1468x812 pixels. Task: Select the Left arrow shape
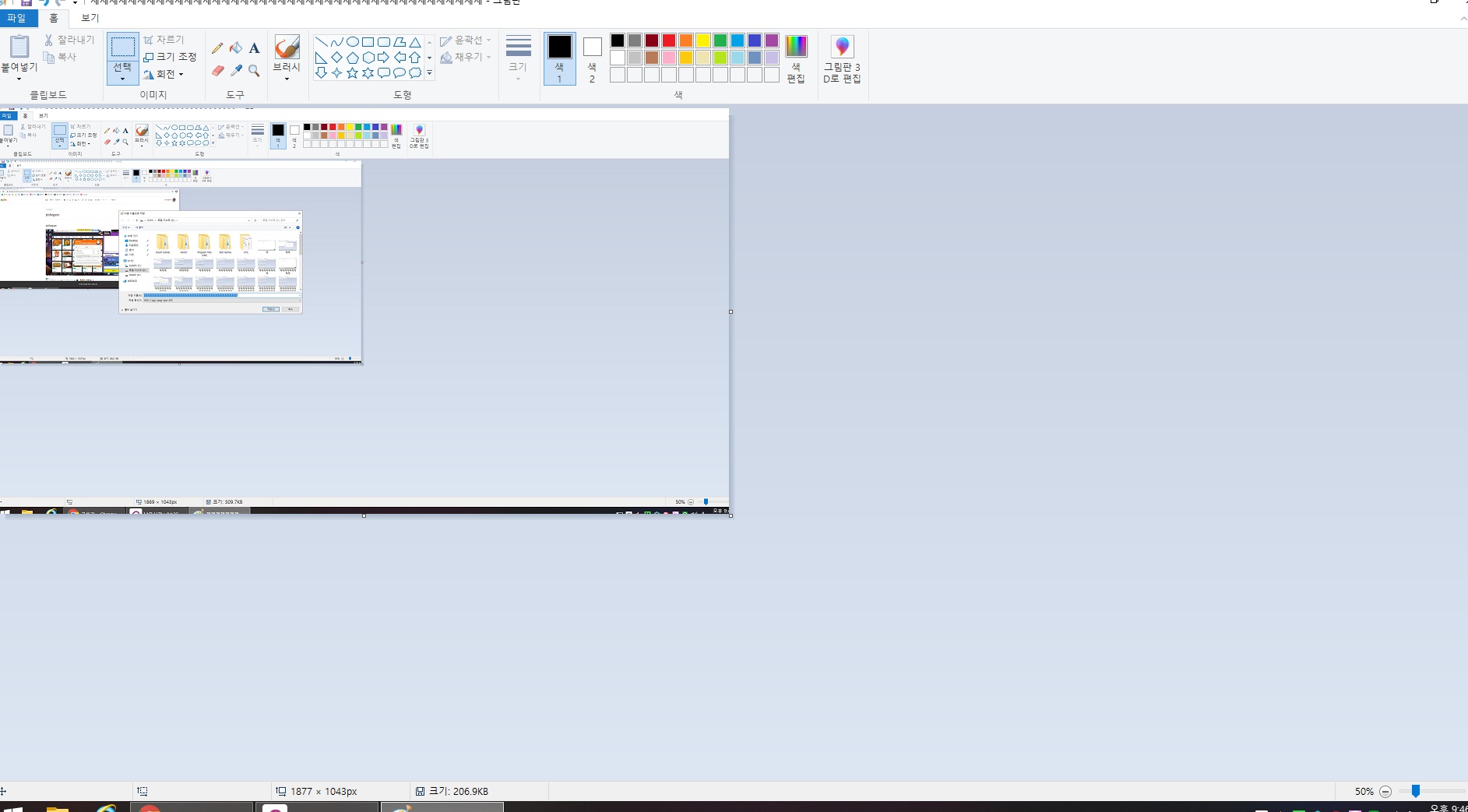coord(400,58)
